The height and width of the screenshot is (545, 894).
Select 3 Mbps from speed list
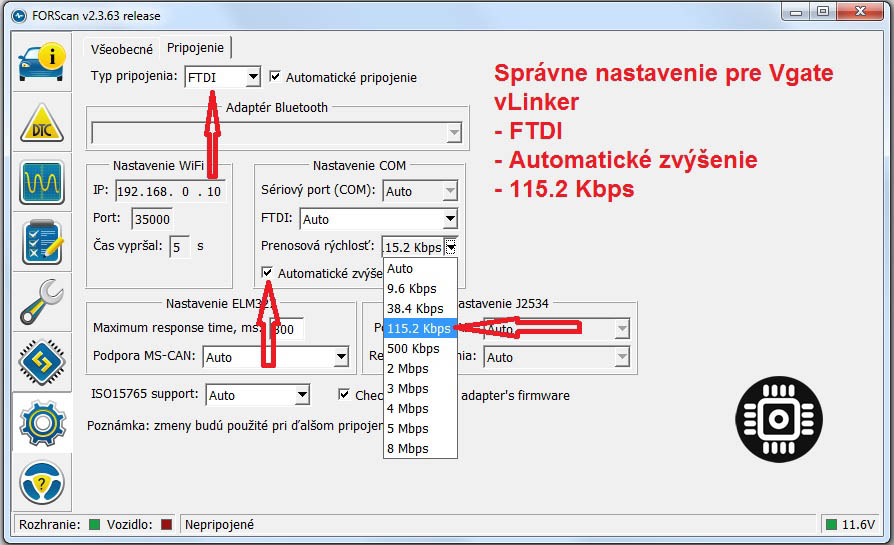coord(420,388)
